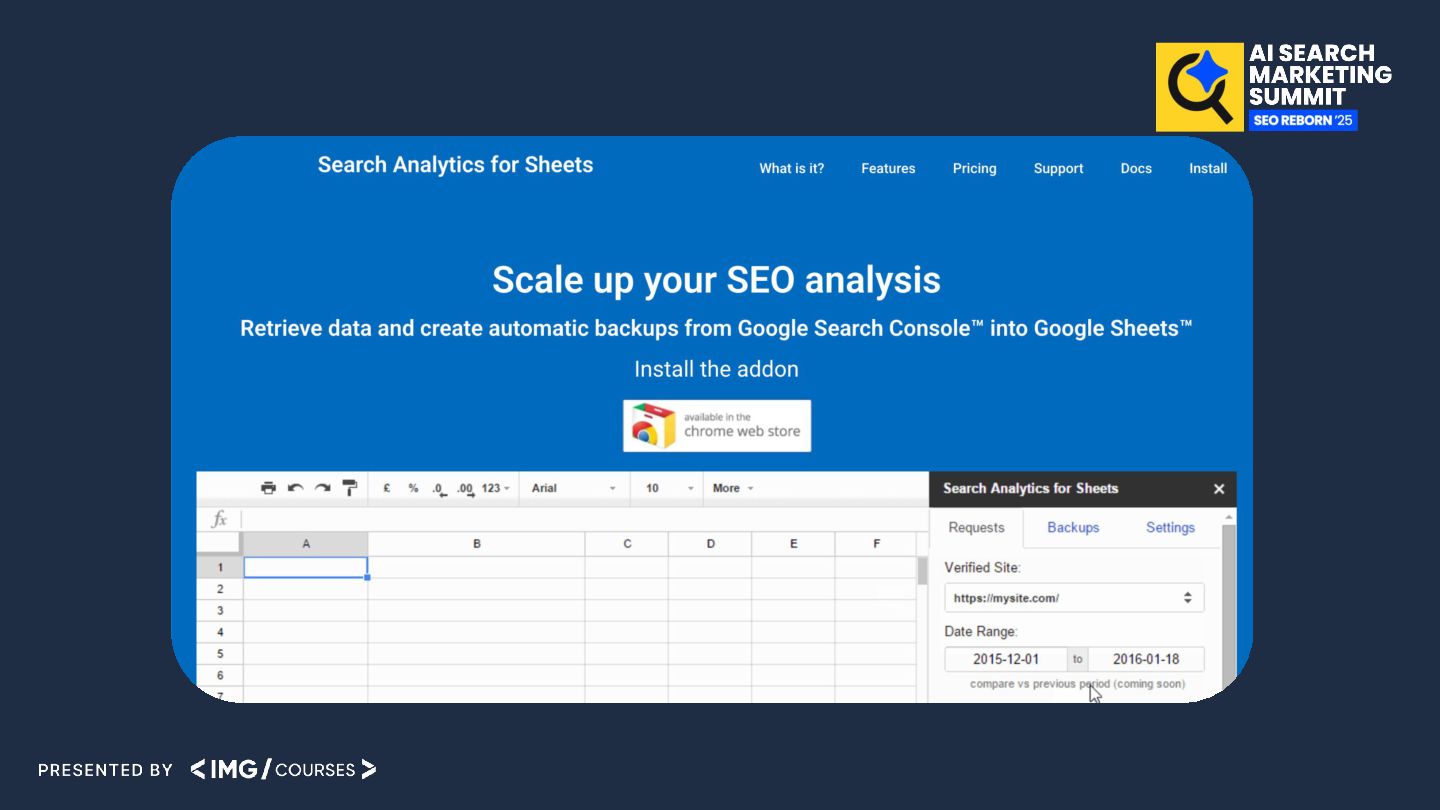The width and height of the screenshot is (1440, 810).
Task: Select row 1 header
Action: pyautogui.click(x=220, y=567)
